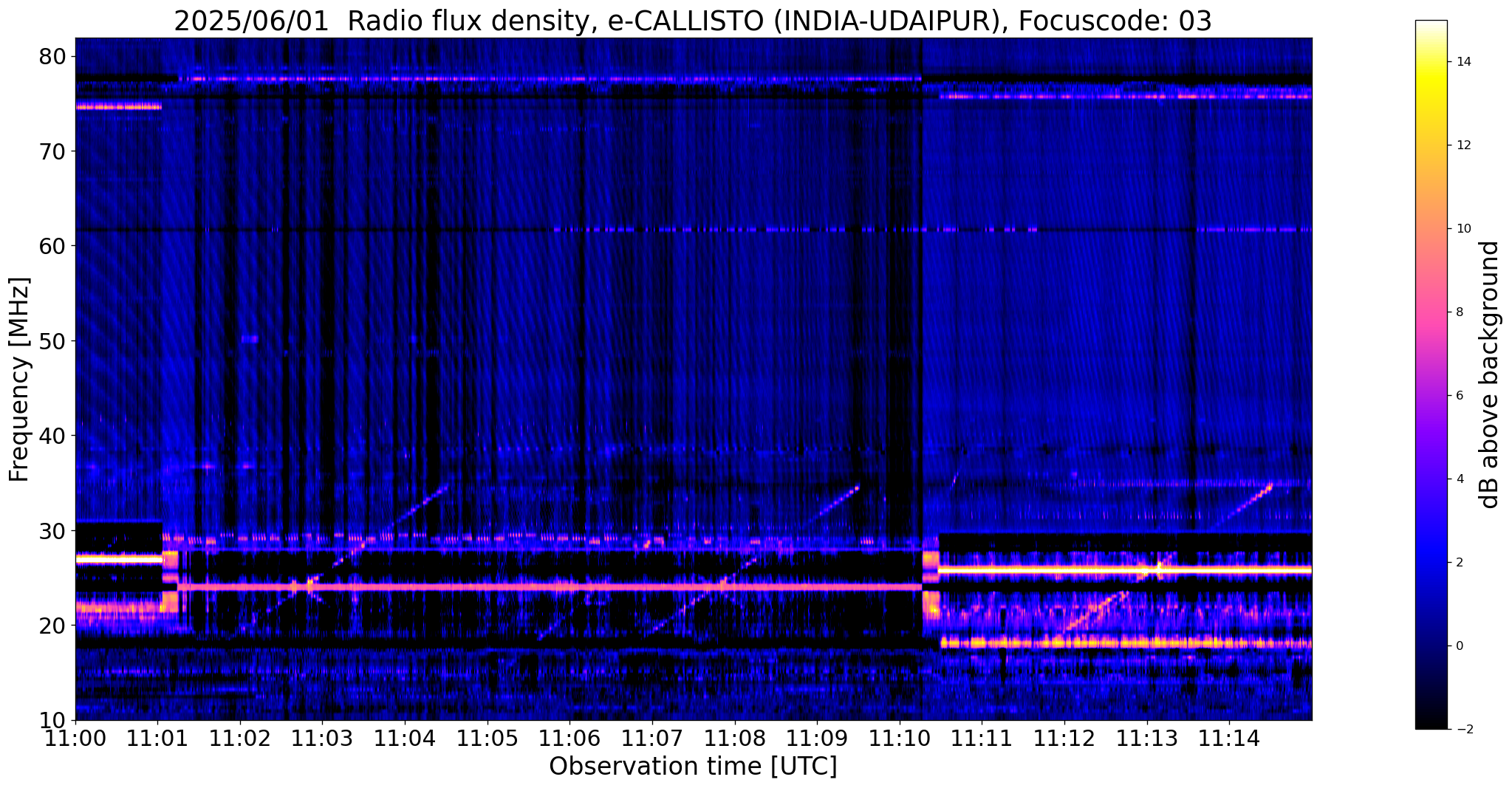The width and height of the screenshot is (1512, 788).
Task: Click the colorbar tick value 2
Action: pyautogui.click(x=1458, y=563)
